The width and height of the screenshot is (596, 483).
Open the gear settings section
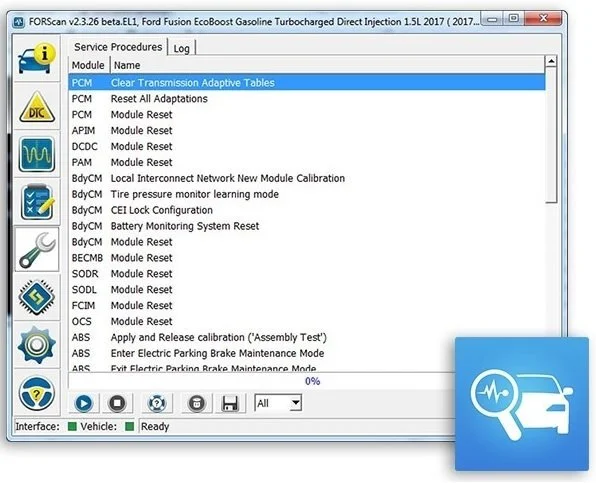click(36, 345)
